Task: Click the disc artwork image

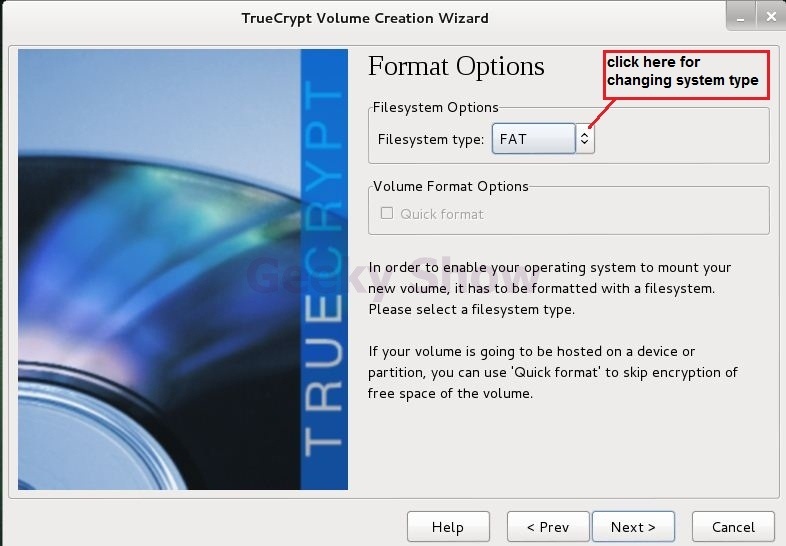Action: pos(159,269)
